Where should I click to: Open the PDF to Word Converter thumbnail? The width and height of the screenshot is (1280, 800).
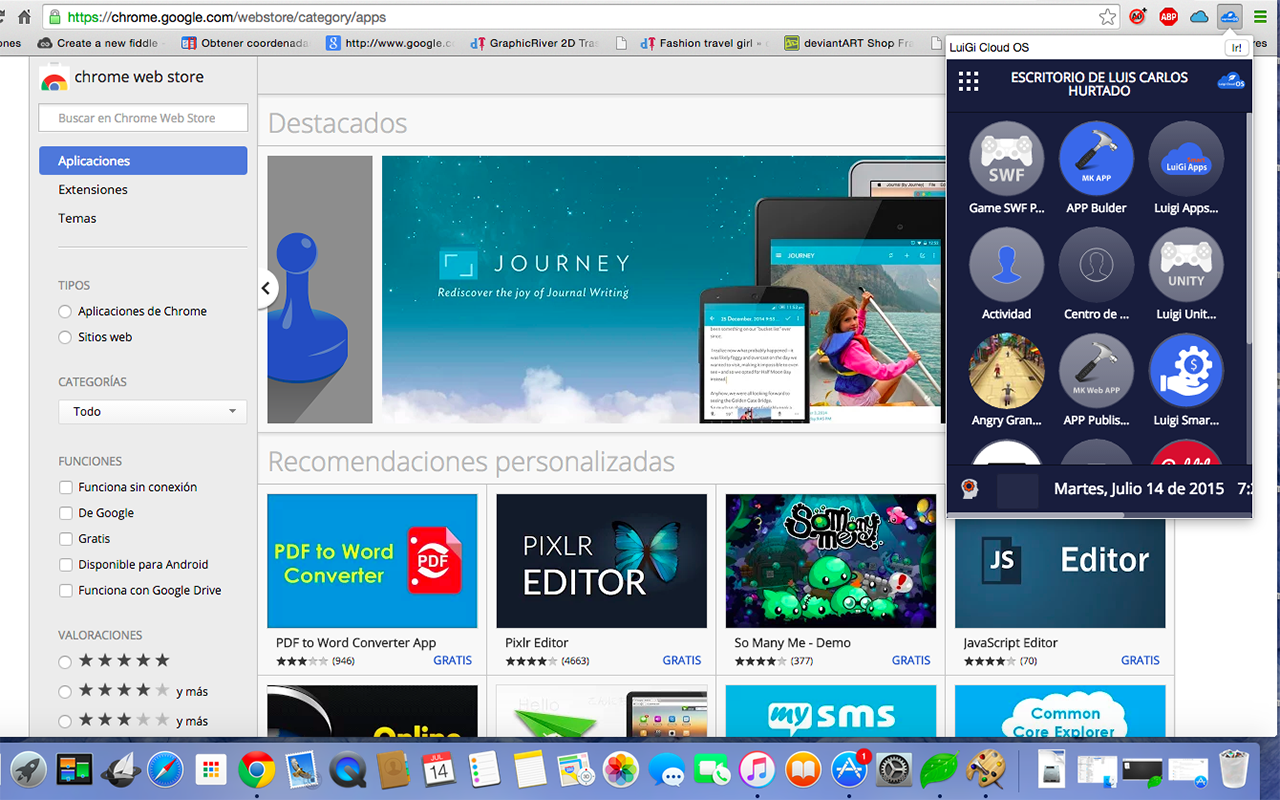(x=372, y=561)
